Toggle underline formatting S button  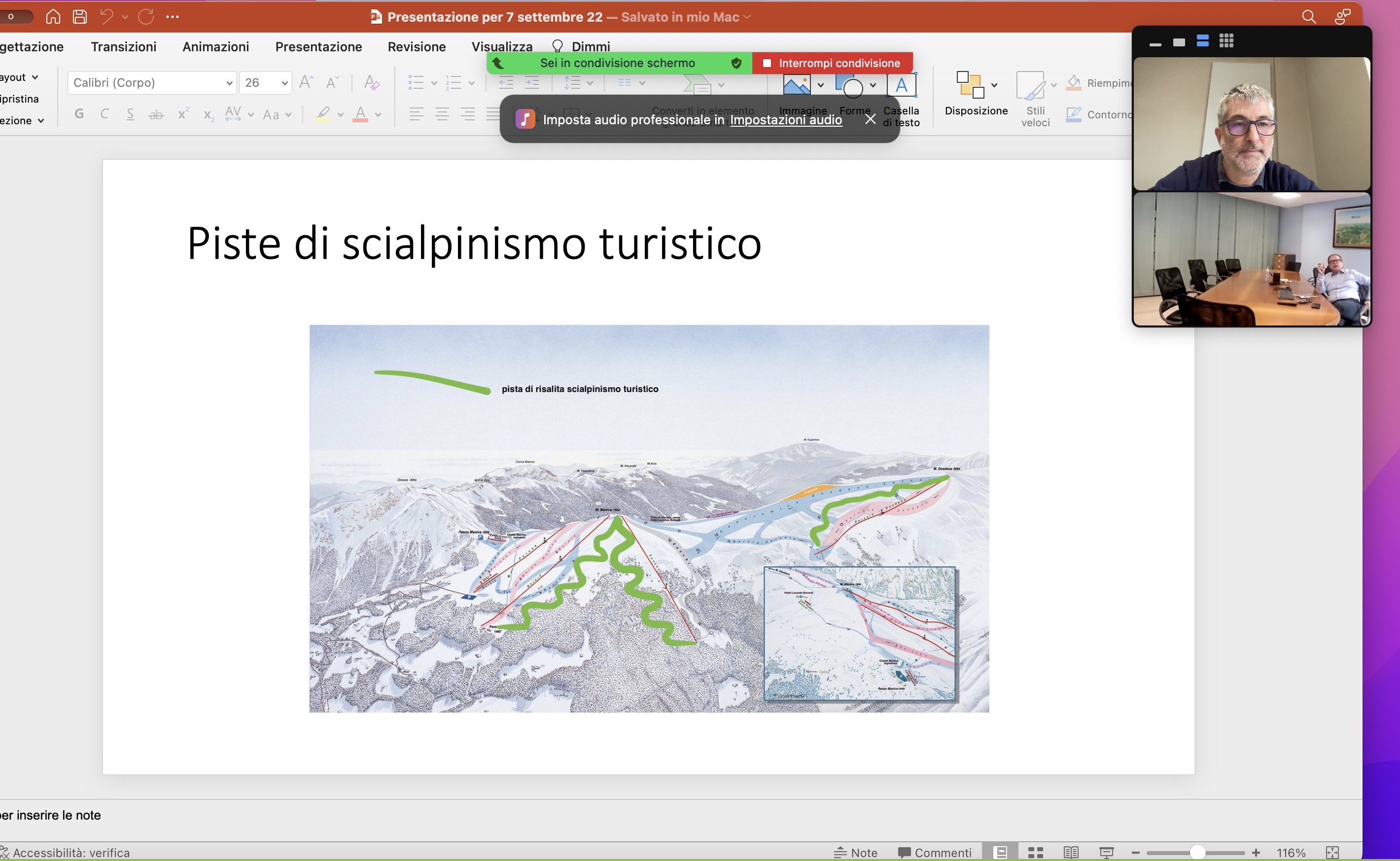point(130,114)
